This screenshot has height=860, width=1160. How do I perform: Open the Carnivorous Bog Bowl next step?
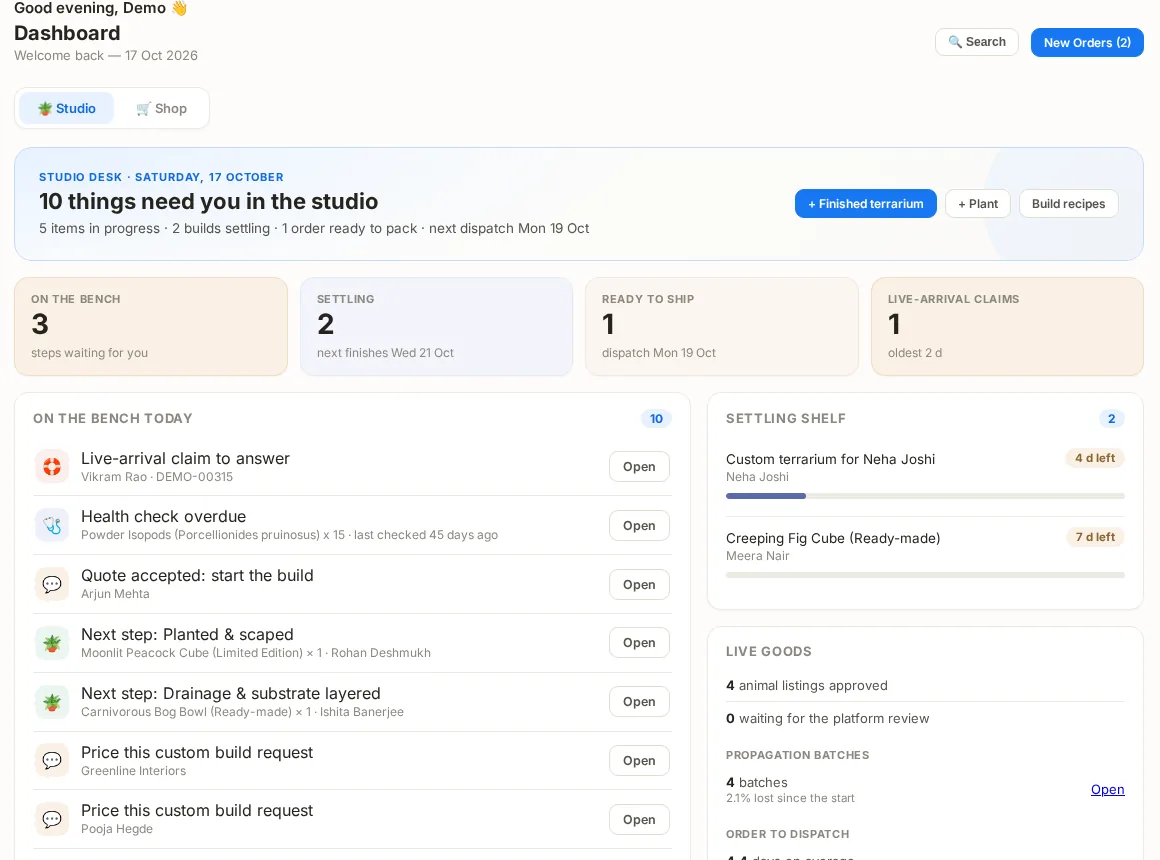639,702
